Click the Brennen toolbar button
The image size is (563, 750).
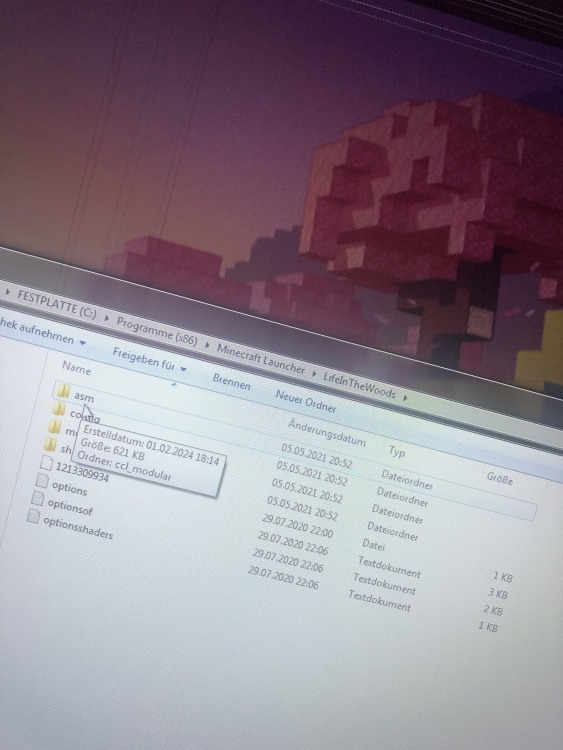[x=232, y=382]
